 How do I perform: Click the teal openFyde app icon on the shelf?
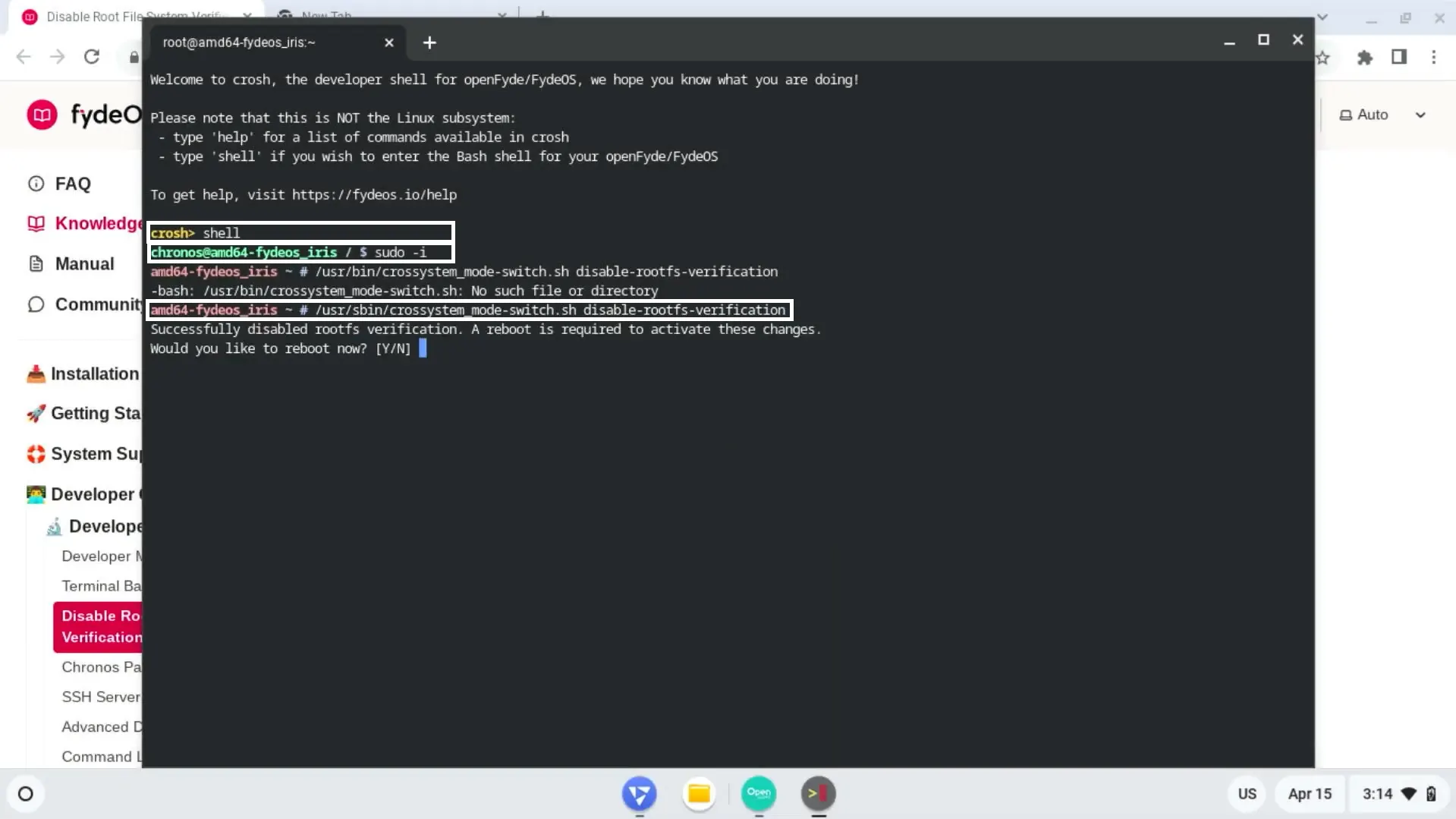[758, 793]
